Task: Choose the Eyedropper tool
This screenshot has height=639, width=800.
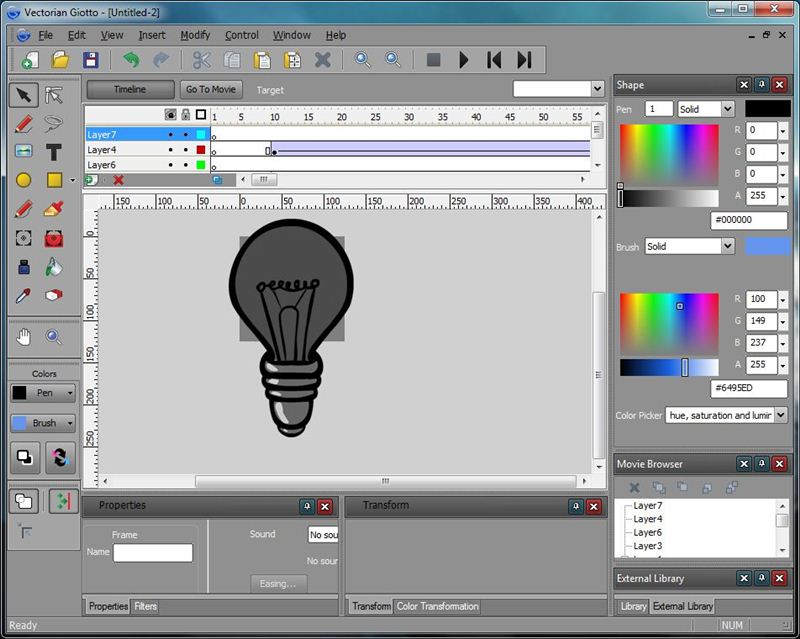Action: (23, 296)
